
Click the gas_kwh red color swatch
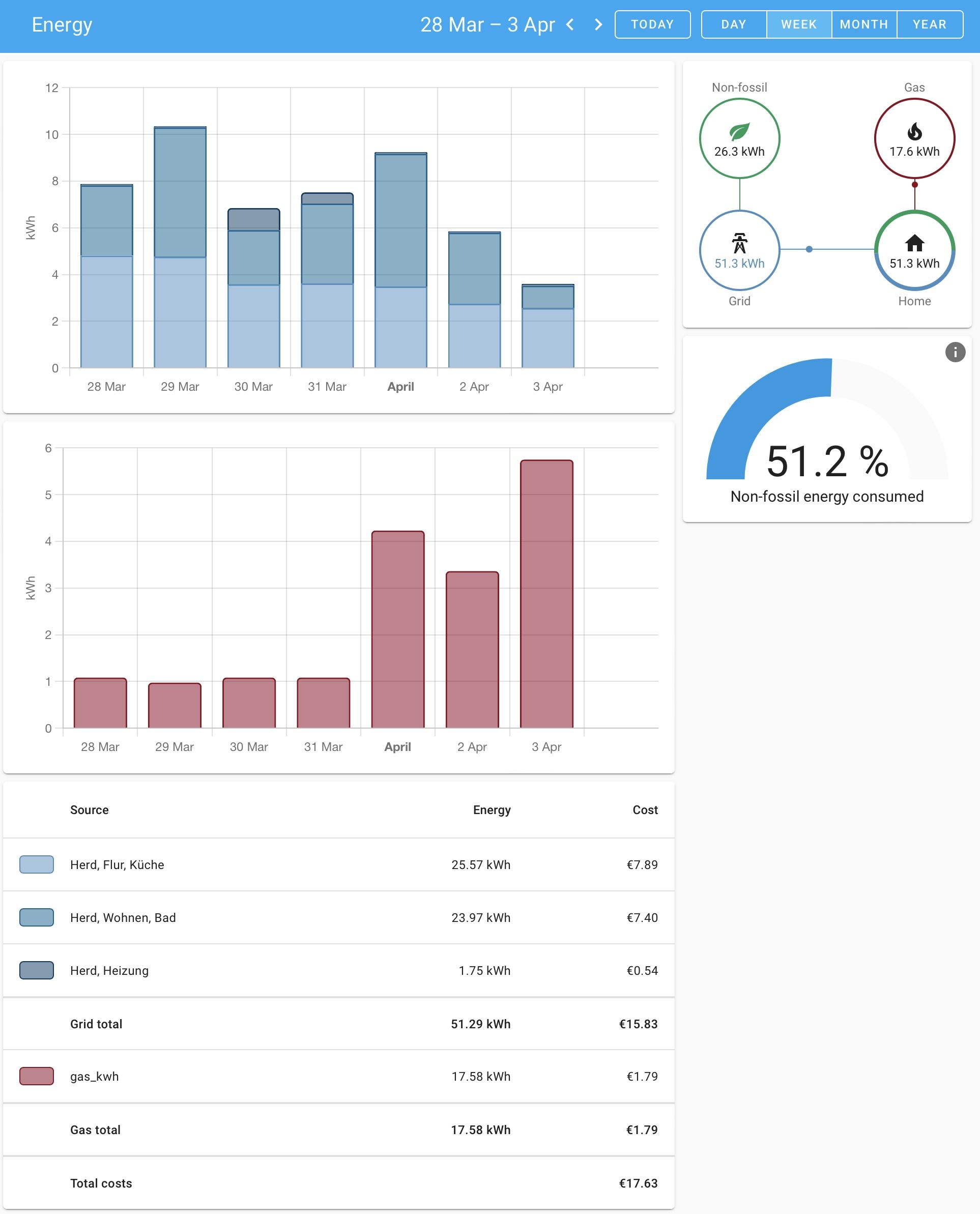tap(37, 1076)
